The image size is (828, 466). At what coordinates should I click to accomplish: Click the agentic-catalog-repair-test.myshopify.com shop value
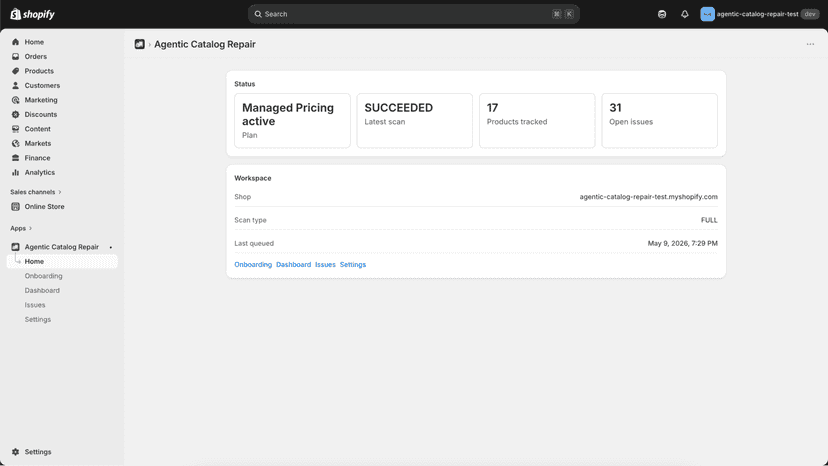(648, 197)
